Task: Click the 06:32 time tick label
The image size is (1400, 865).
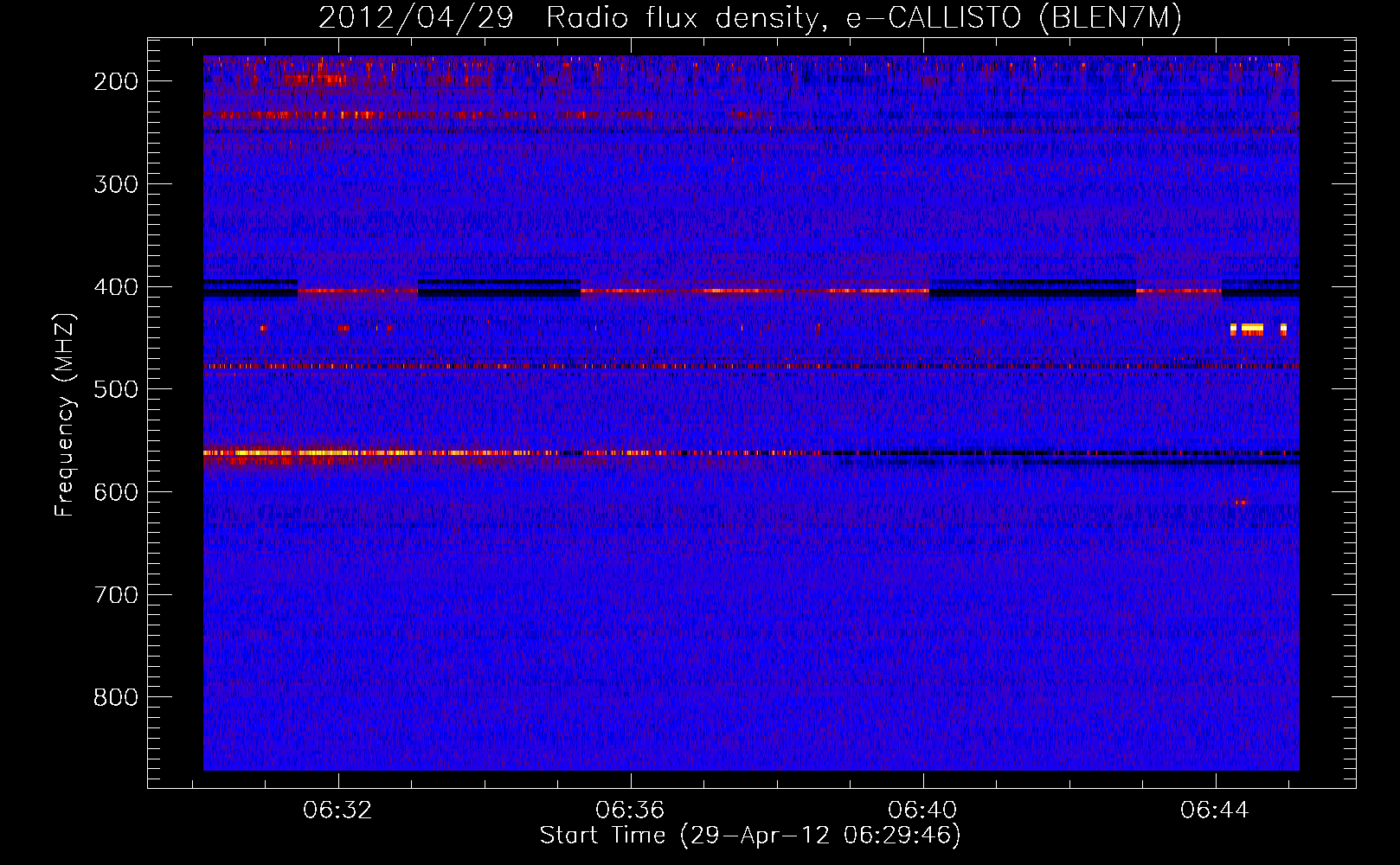Action: tap(337, 810)
